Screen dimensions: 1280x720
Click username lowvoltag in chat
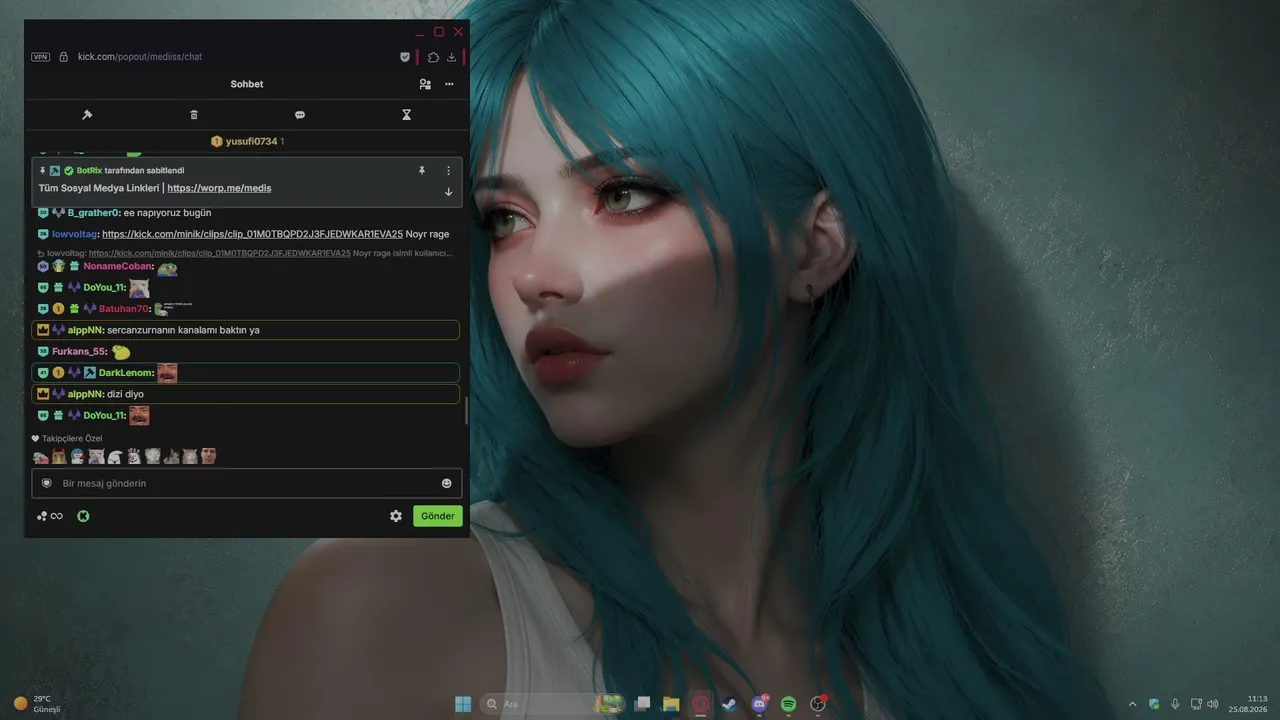[x=75, y=234]
